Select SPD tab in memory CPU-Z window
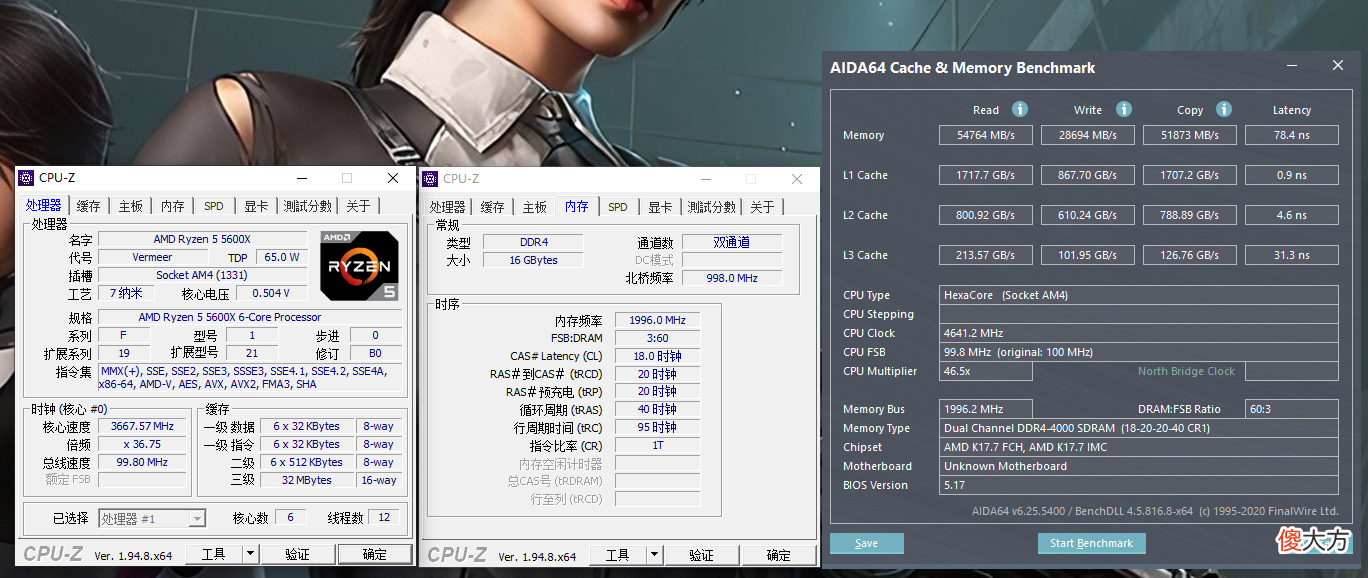 coord(618,206)
